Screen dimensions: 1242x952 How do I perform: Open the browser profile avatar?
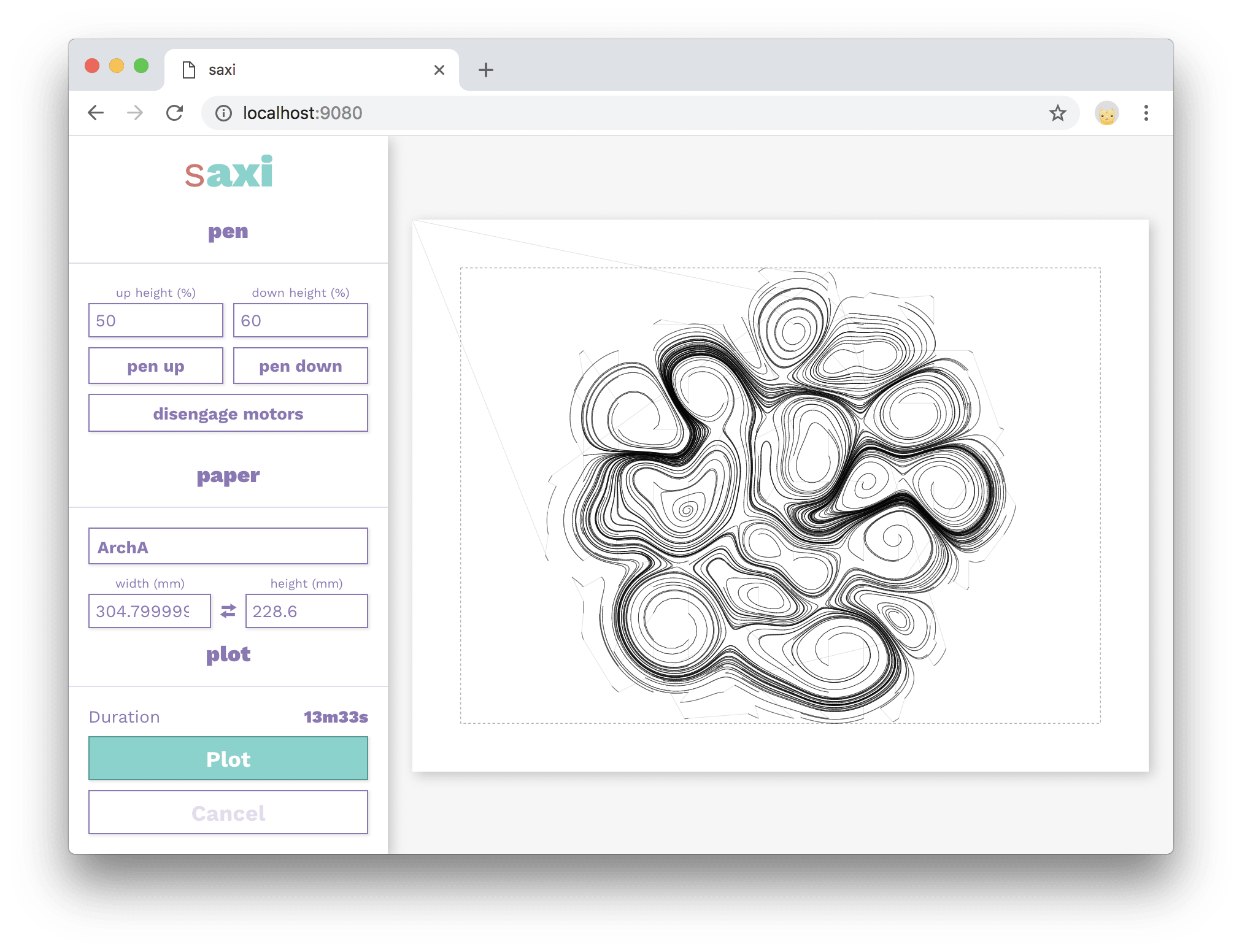point(1106,113)
